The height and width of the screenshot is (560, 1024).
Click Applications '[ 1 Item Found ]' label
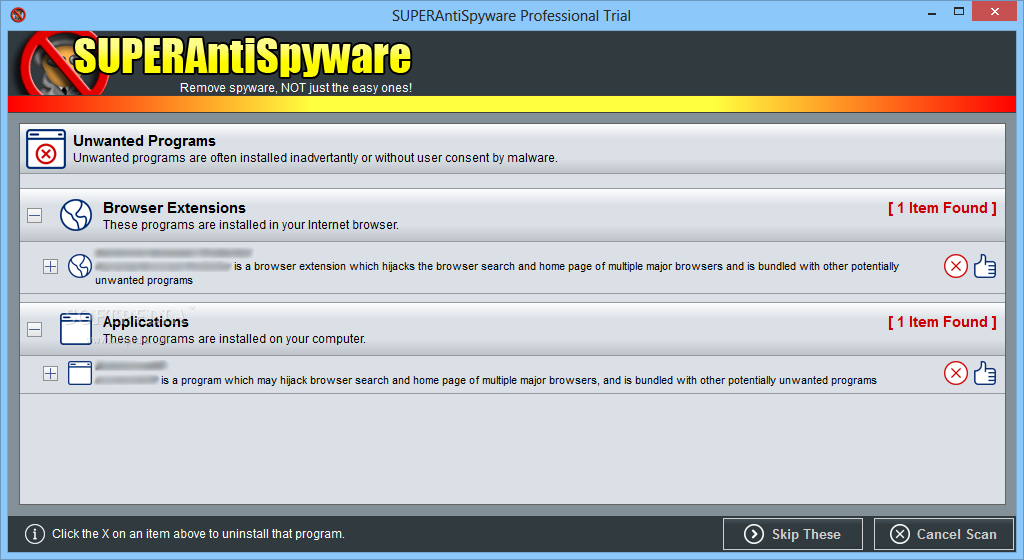[942, 322]
